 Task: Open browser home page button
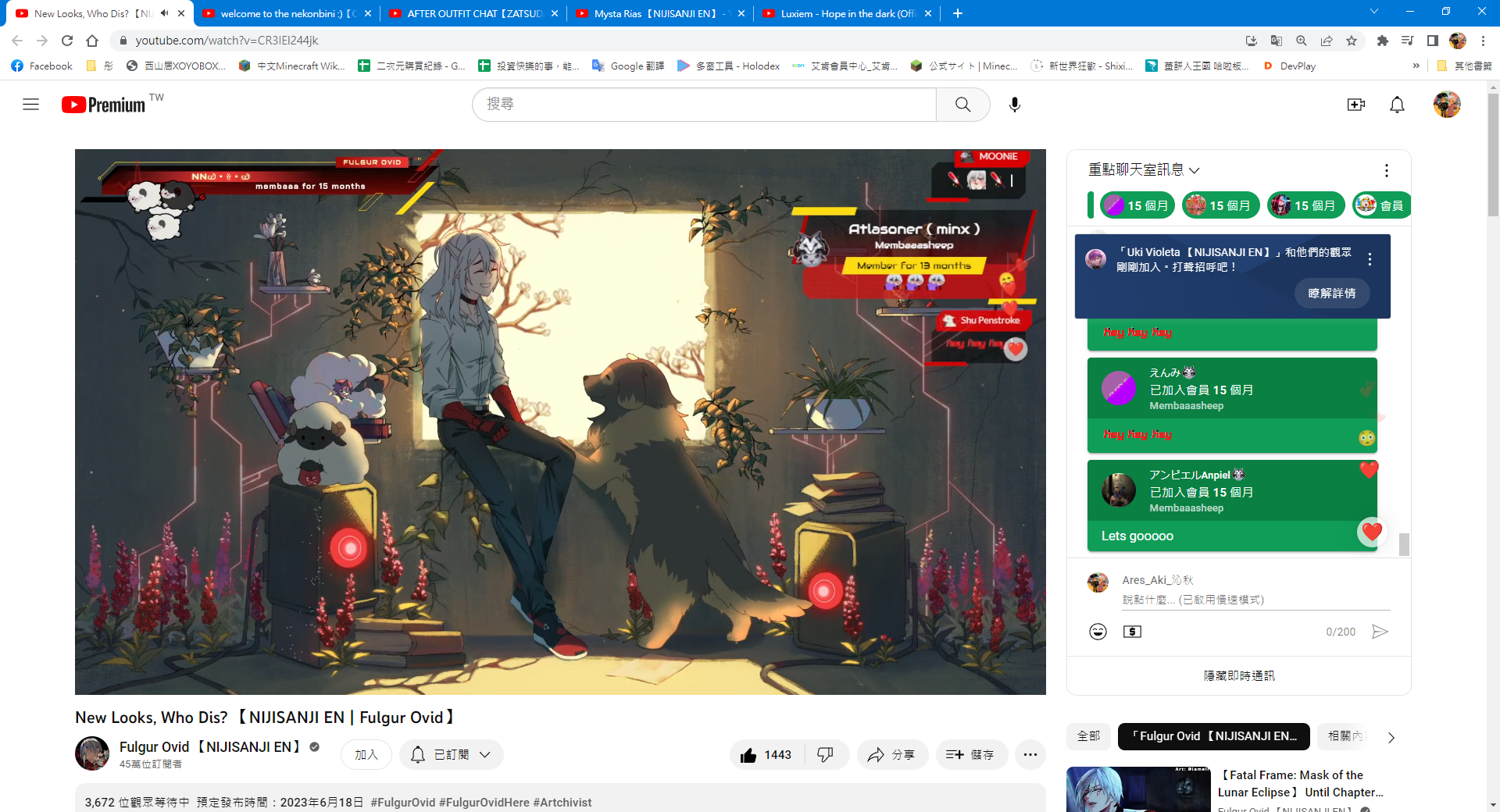click(x=92, y=41)
